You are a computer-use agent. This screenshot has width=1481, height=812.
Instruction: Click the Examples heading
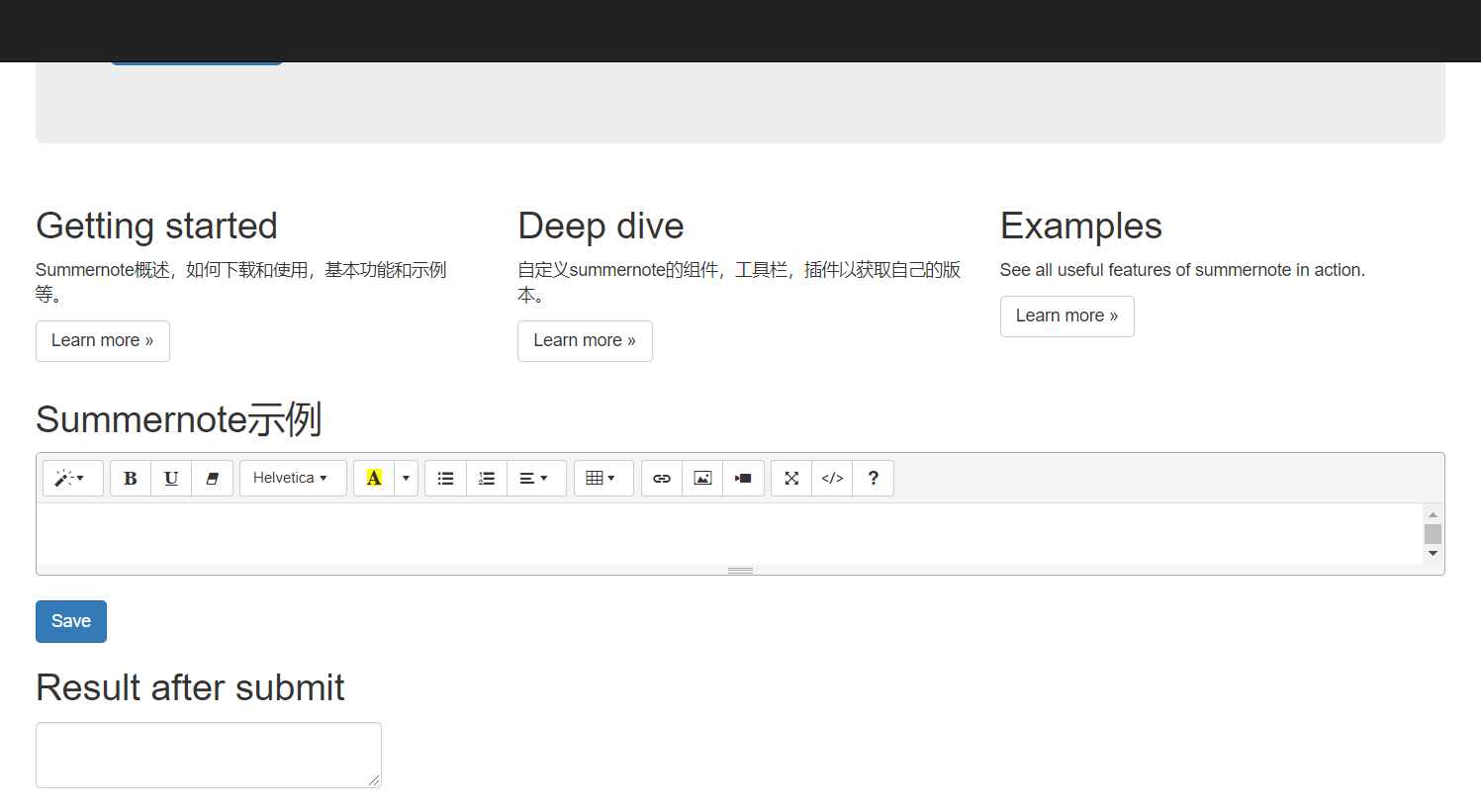click(x=1080, y=226)
